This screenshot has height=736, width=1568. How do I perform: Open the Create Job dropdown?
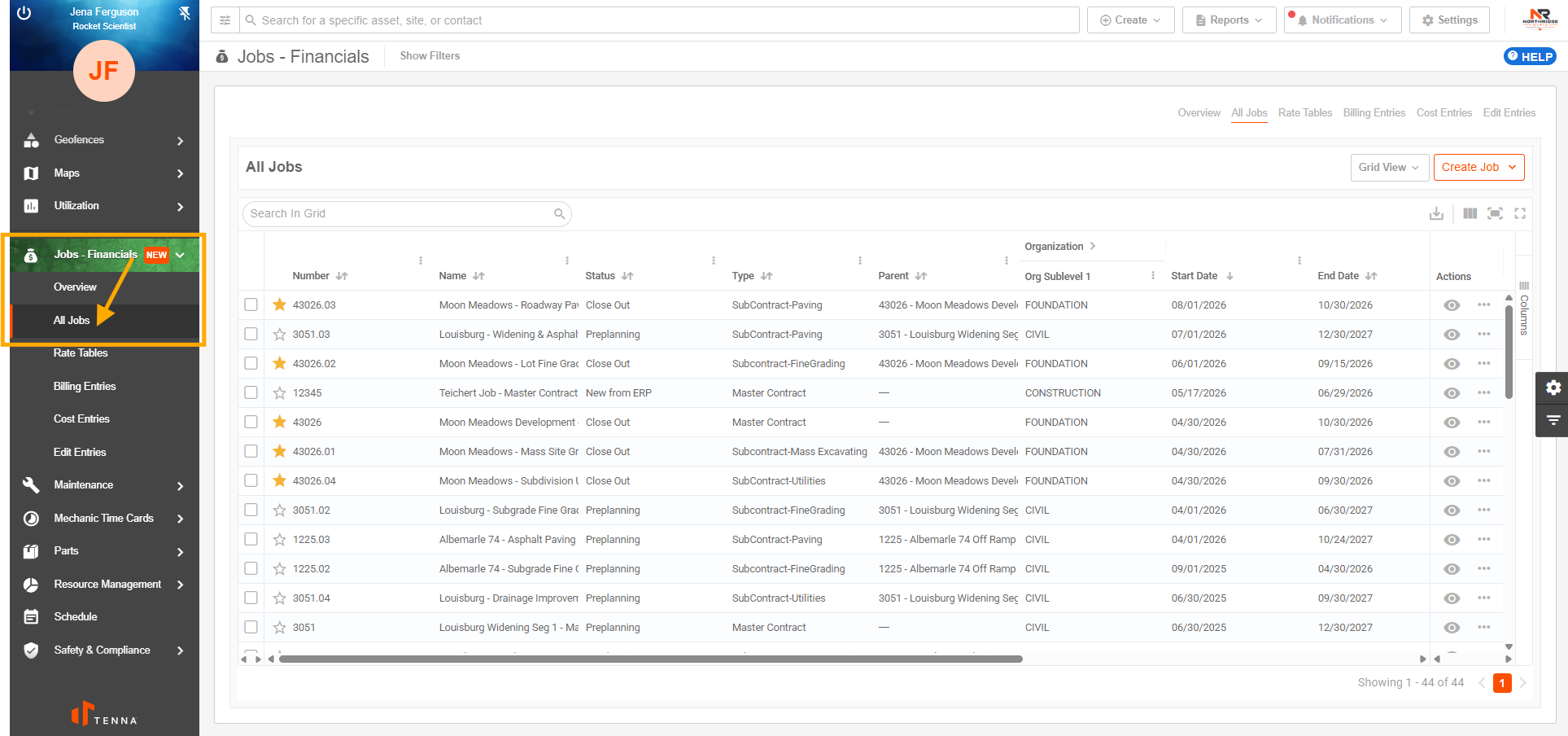1478,168
